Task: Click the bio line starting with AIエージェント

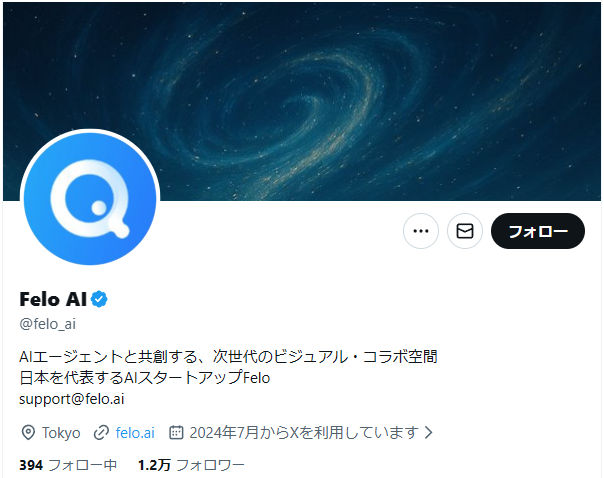Action: [x=228, y=357]
